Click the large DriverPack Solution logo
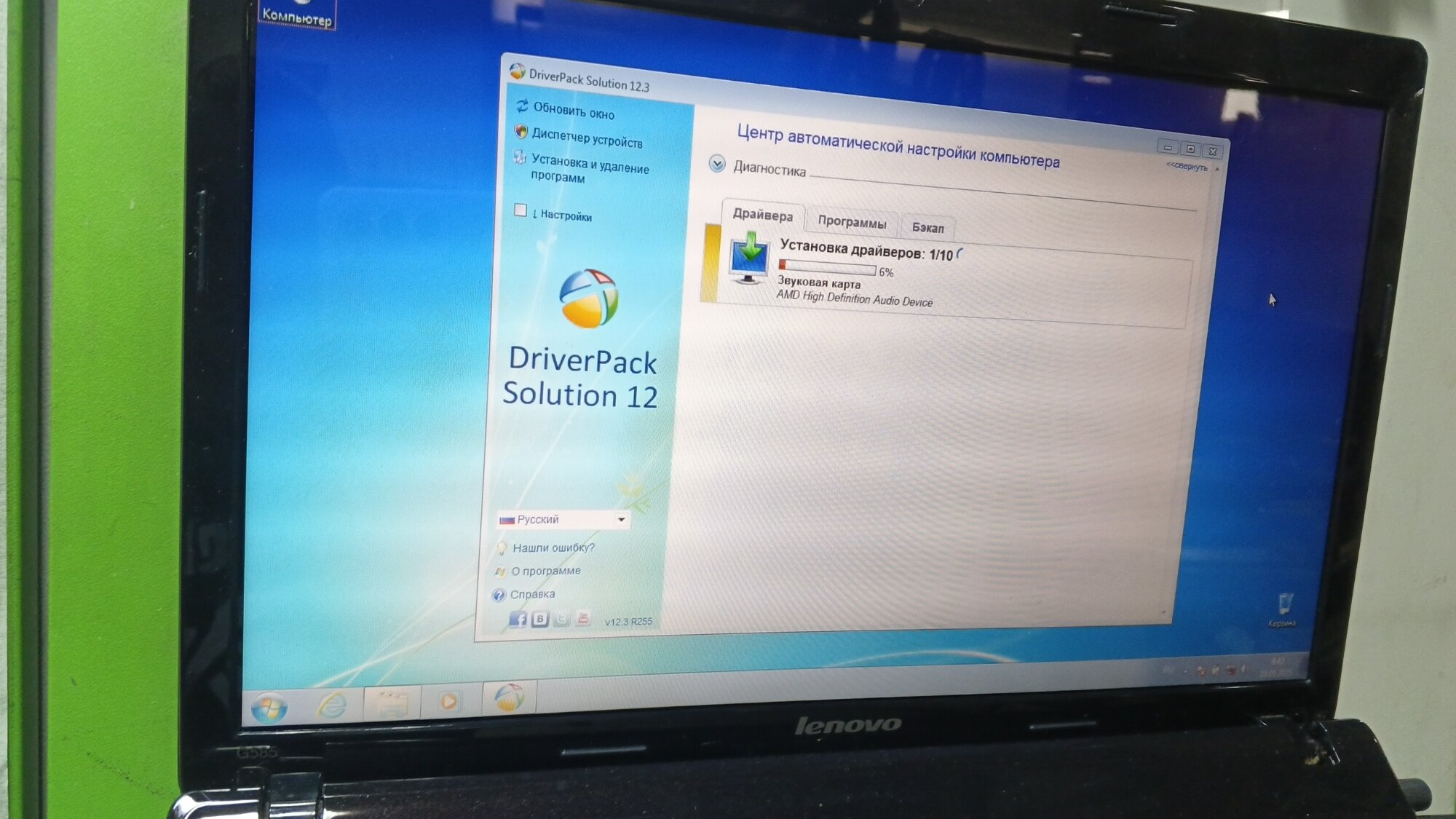The image size is (1456, 819). click(589, 298)
